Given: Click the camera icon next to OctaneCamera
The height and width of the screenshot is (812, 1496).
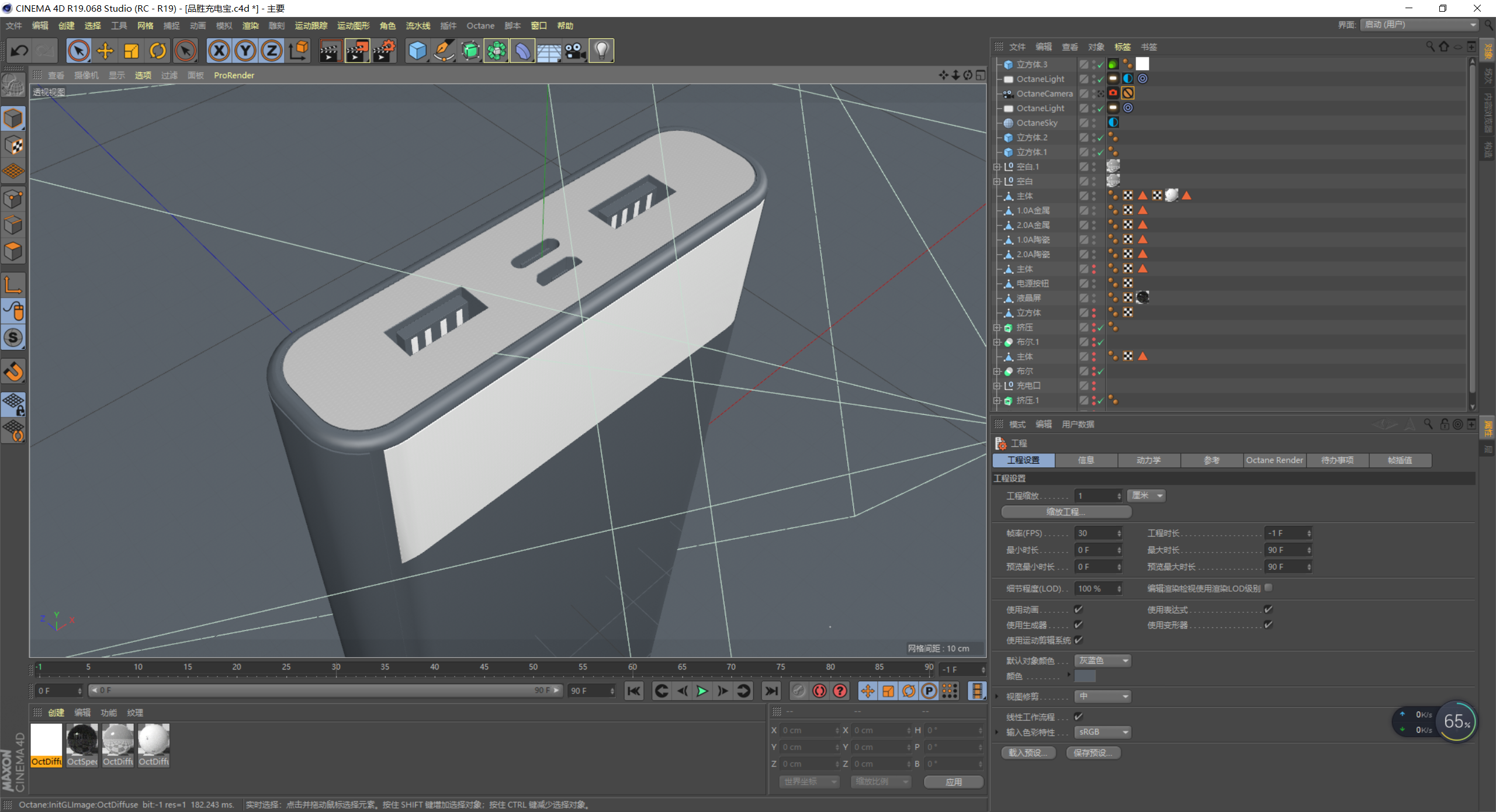Looking at the screenshot, I should 1112,93.
